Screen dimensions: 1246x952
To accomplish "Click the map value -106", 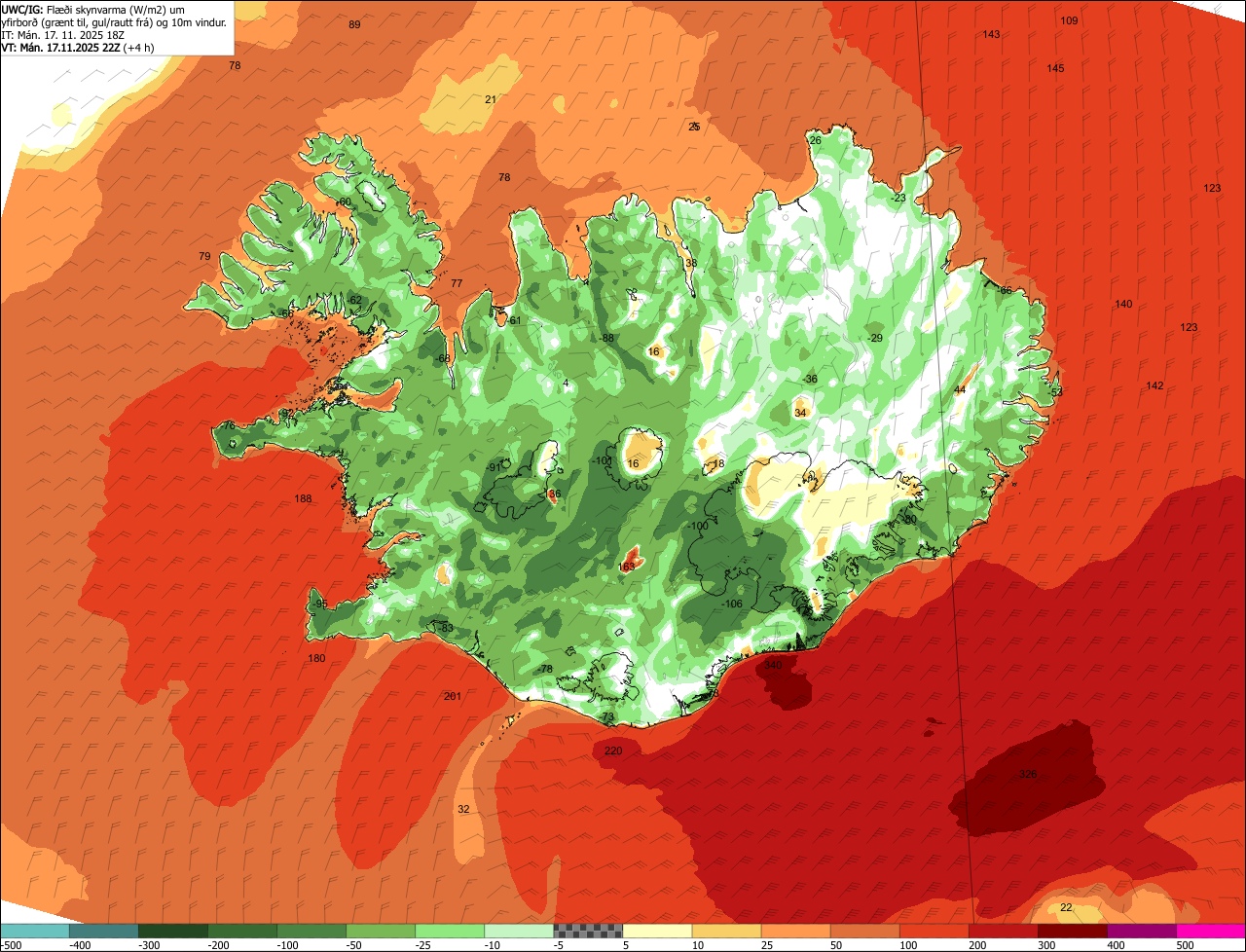I will pos(731,604).
